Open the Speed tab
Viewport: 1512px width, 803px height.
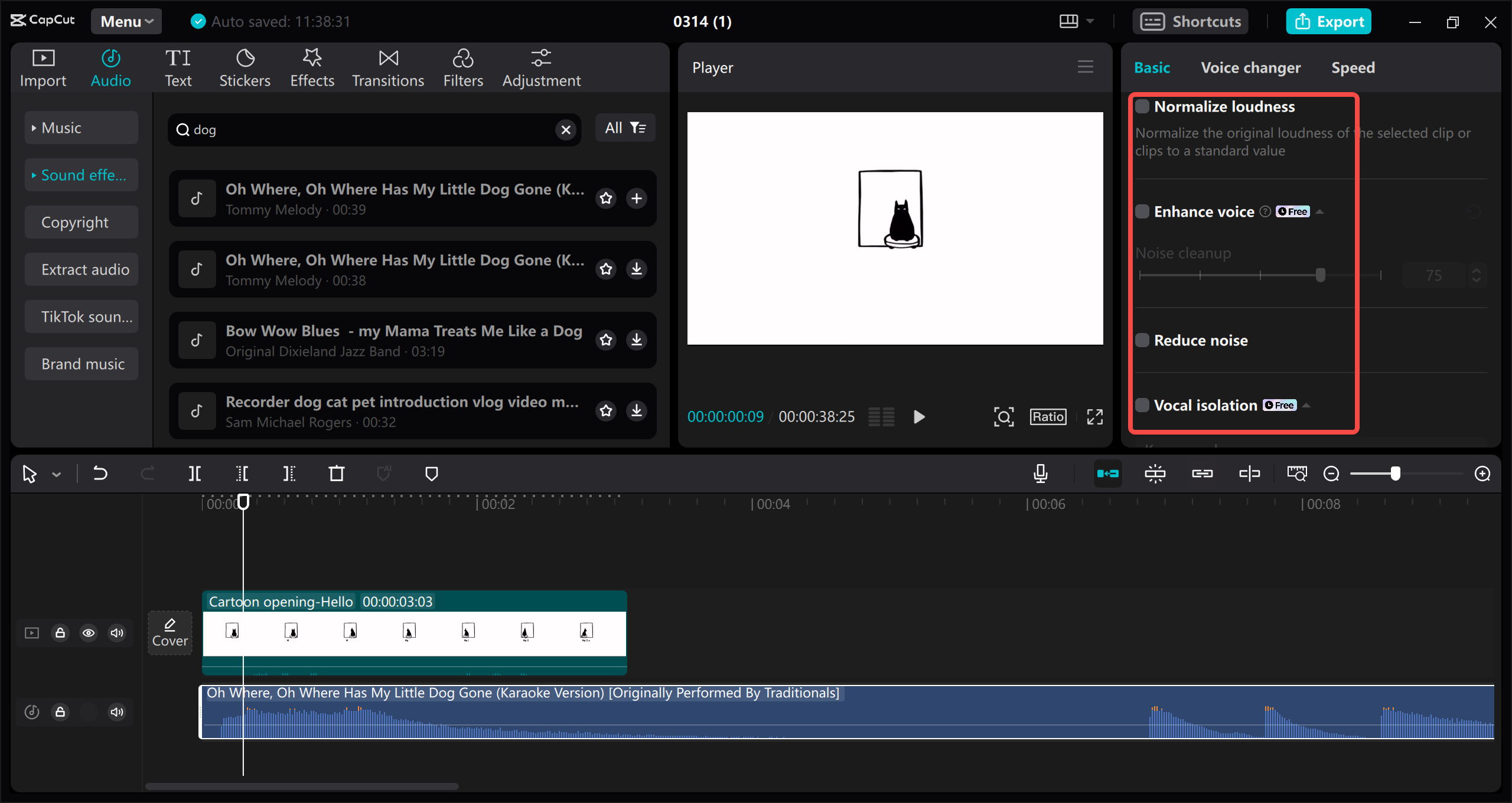tap(1353, 67)
